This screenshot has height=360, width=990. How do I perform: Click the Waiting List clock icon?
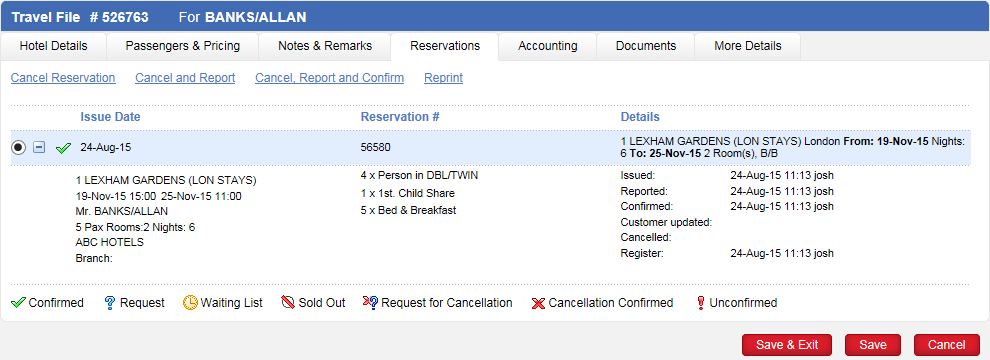tap(190, 303)
